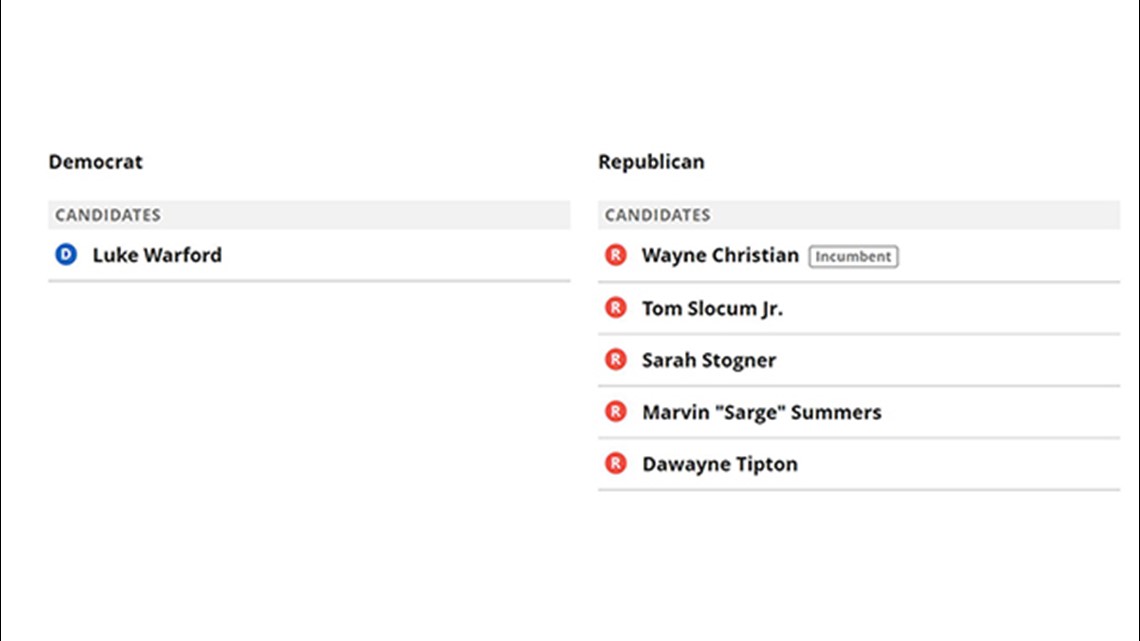Click the Republican section heading
The width and height of the screenshot is (1140, 641).
[651, 161]
